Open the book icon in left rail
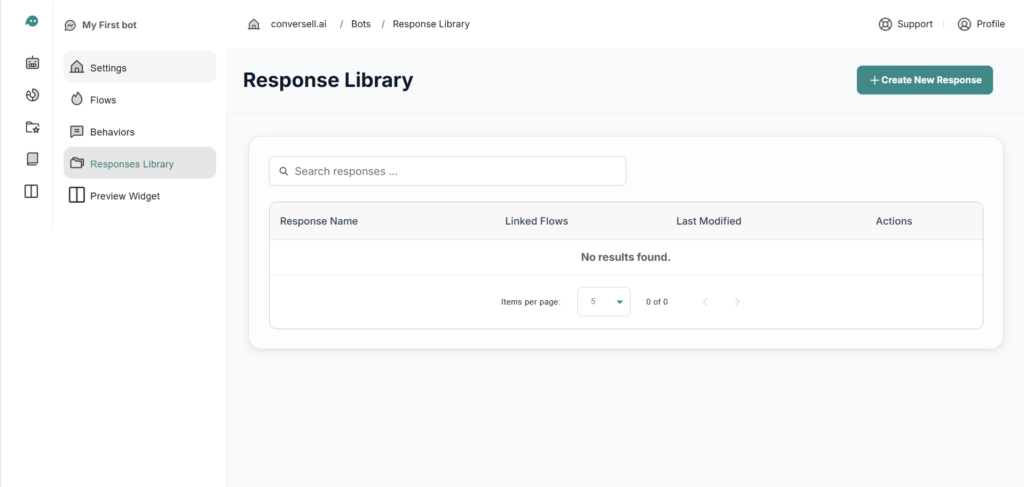 [x=32, y=159]
